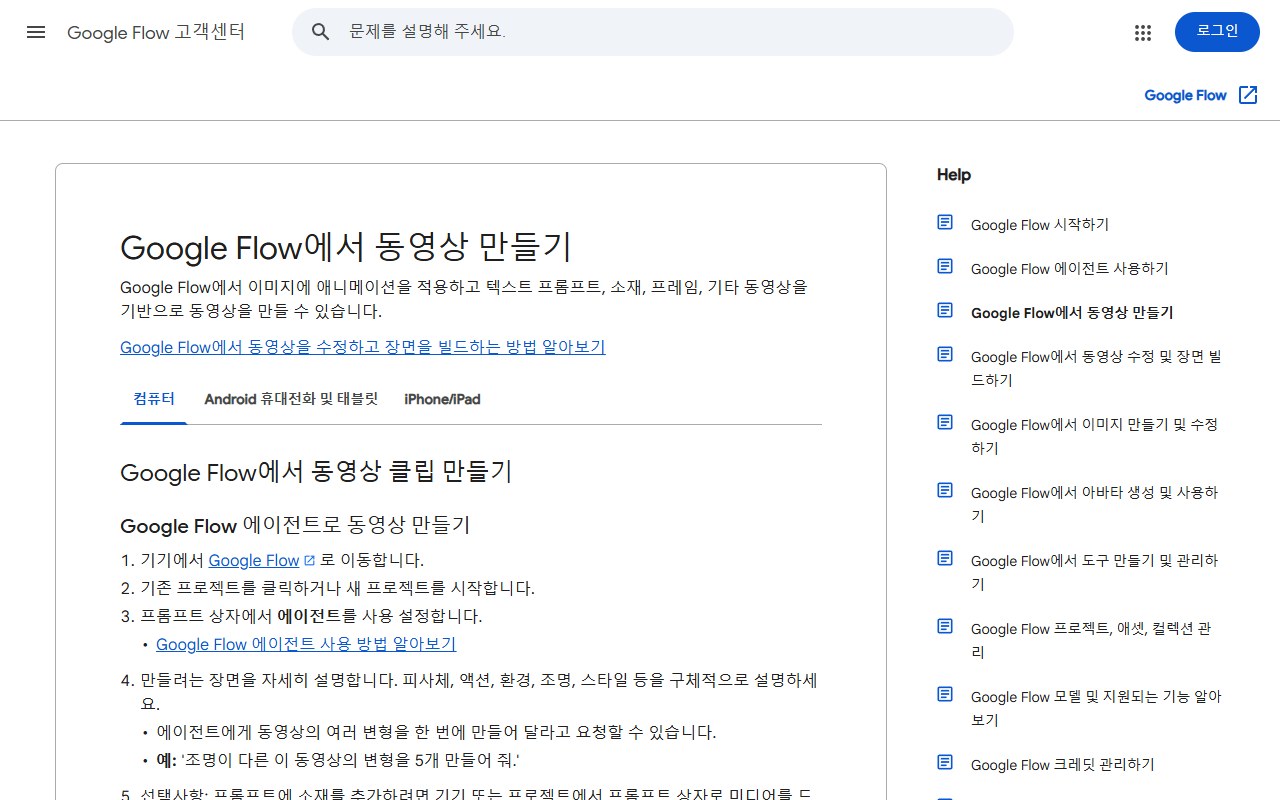Click the 로그인 button
1280x800 pixels.
click(x=1217, y=32)
